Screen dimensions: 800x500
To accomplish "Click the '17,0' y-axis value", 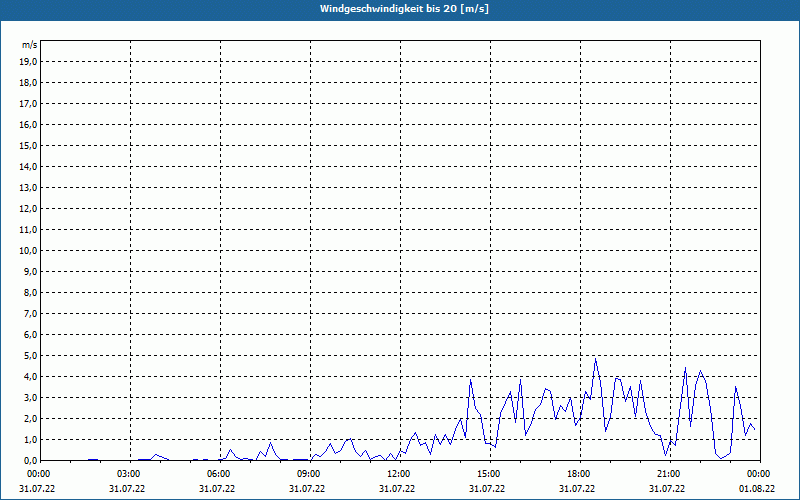I will click(28, 104).
